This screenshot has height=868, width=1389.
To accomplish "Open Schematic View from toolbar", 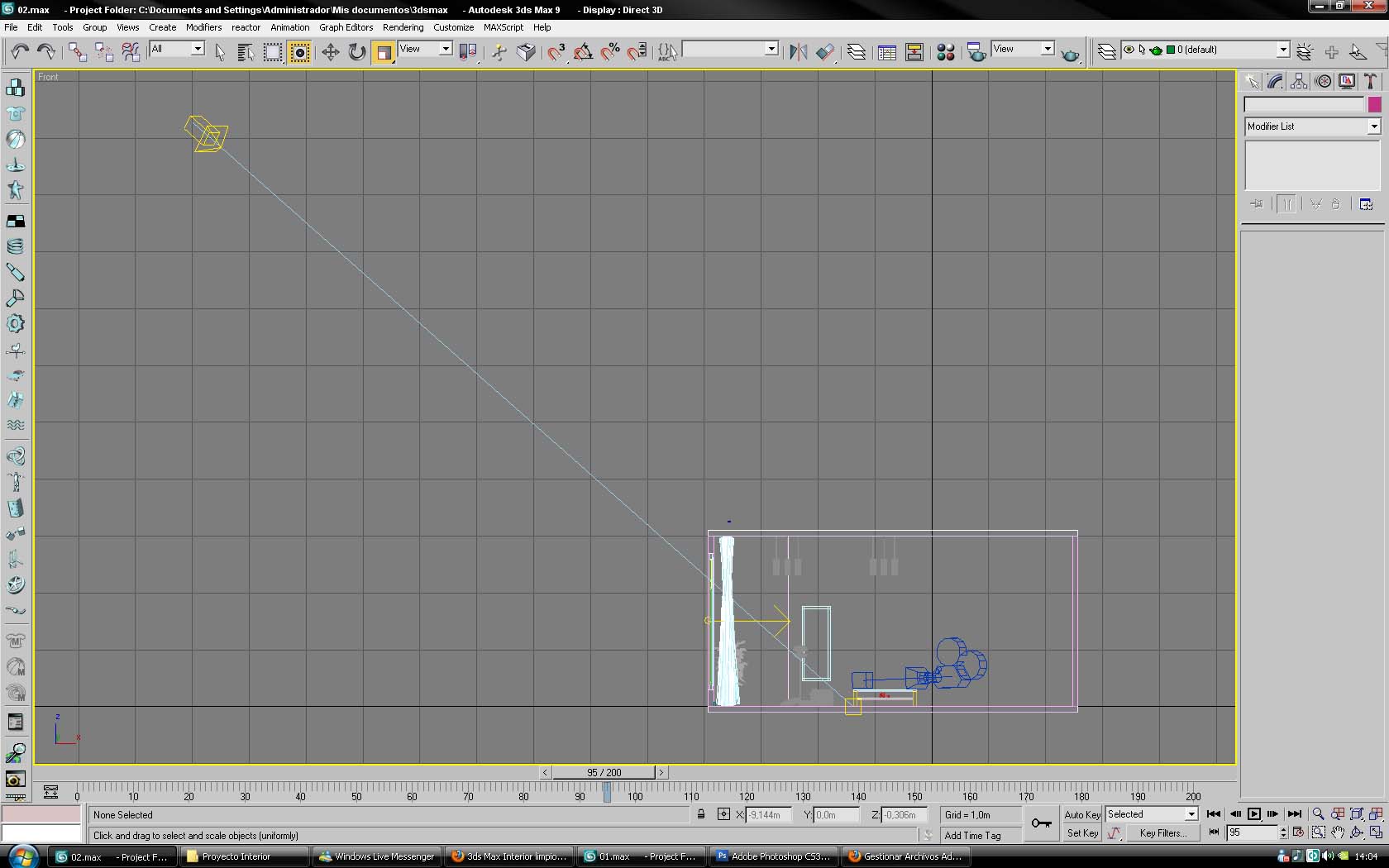I will [x=914, y=52].
